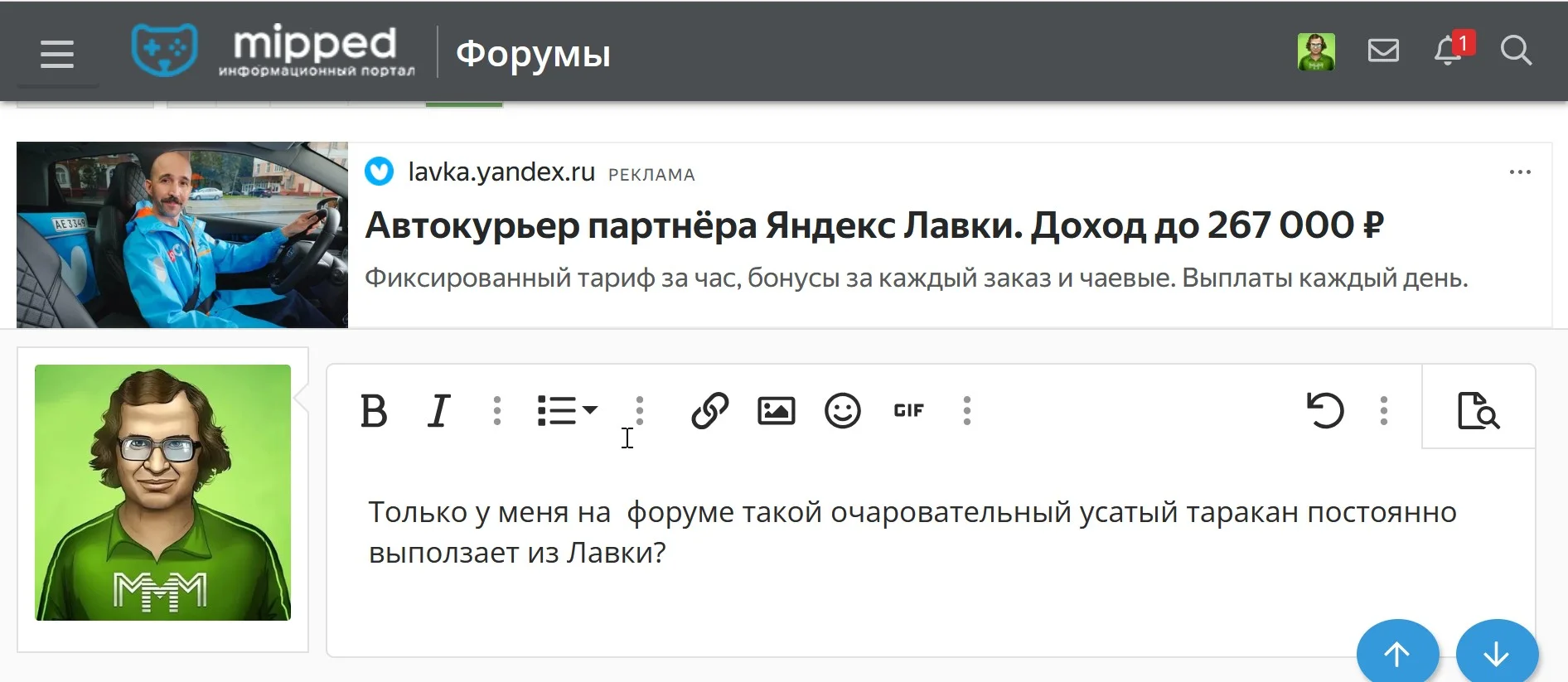Screen dimensions: 1568x682
Task: Open private messages envelope icon
Action: (x=1383, y=51)
